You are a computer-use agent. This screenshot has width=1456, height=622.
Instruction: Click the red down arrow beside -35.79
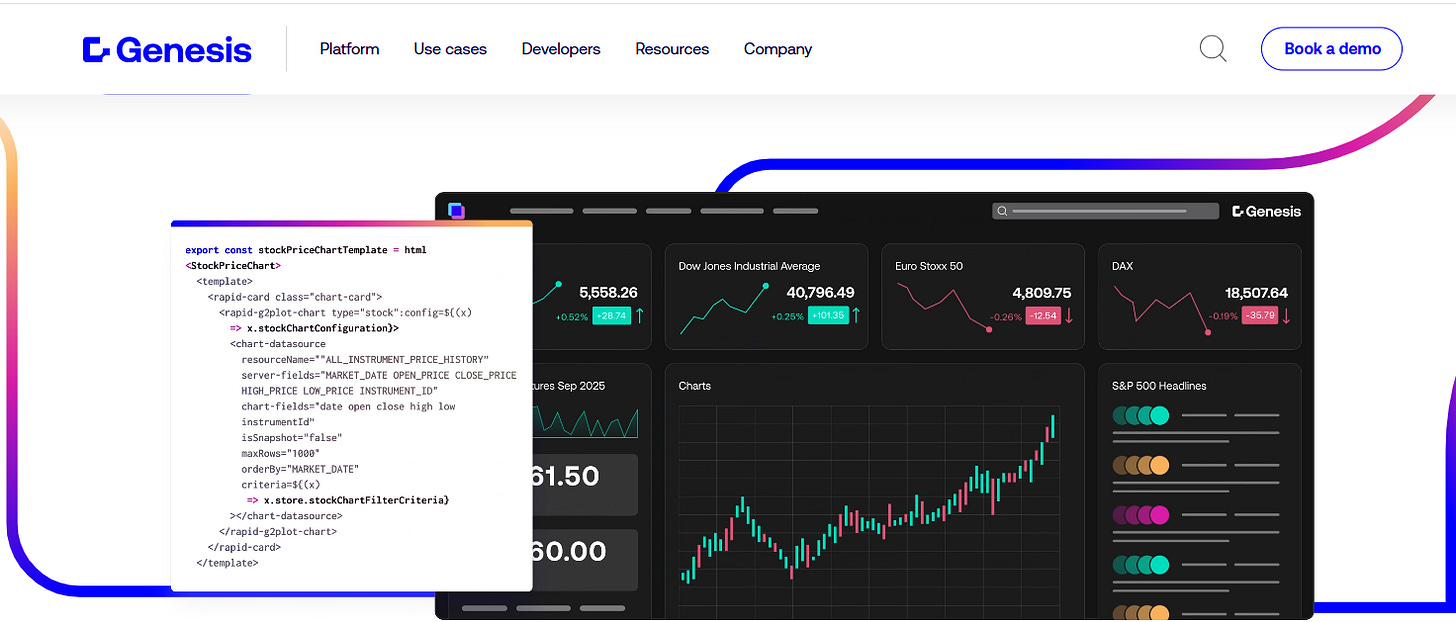point(1286,316)
